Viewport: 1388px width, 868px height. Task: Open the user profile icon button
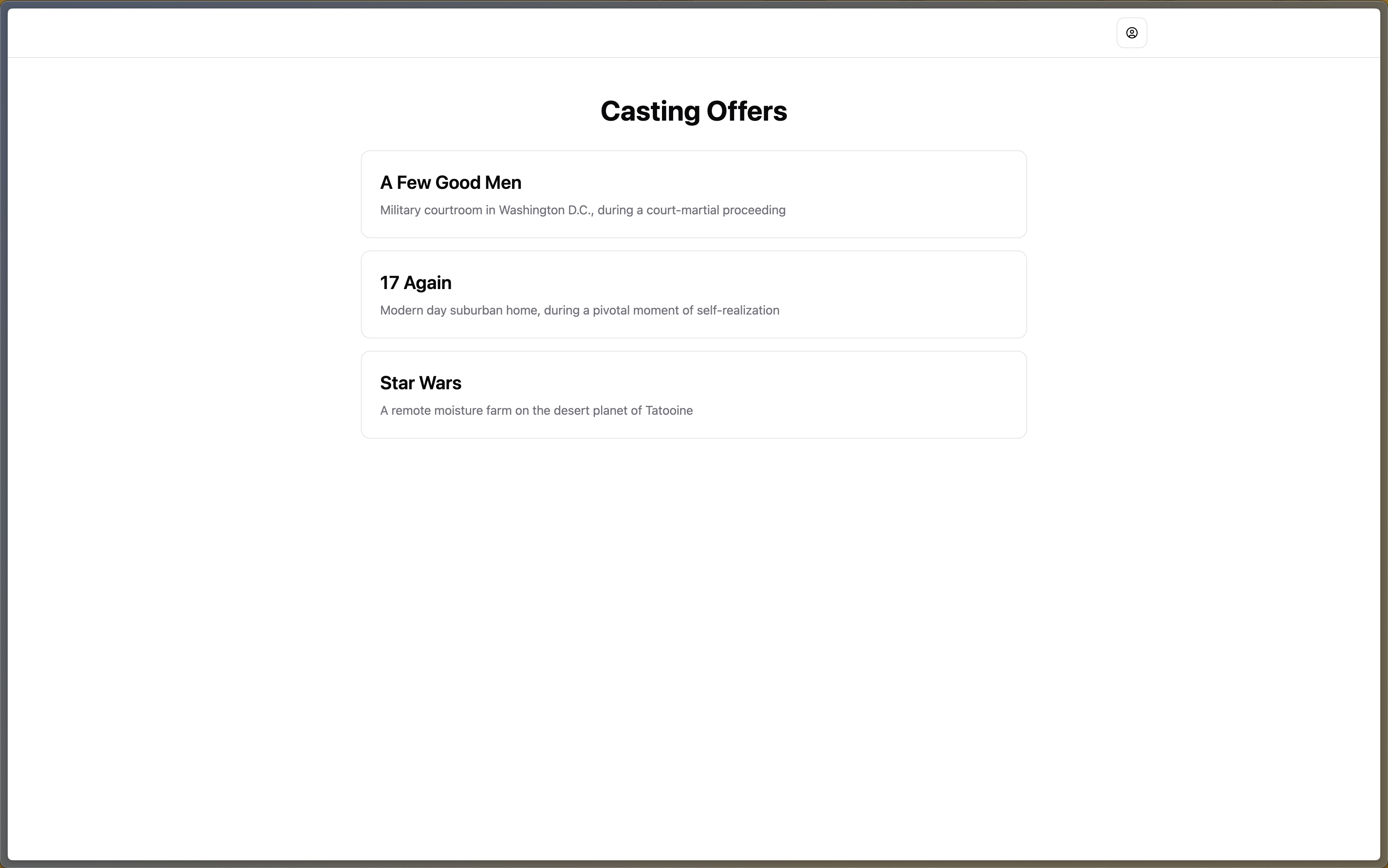[1131, 33]
